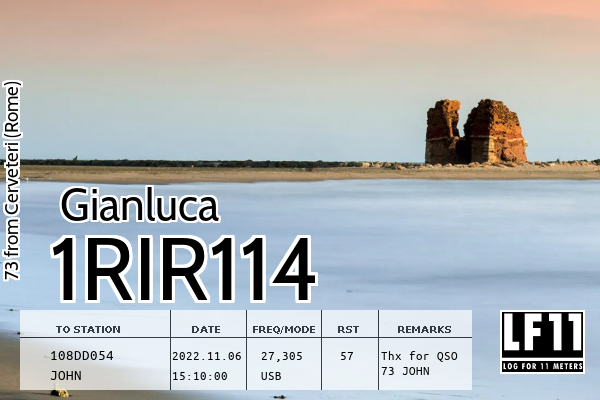Select the REMARKS column header
600x400 pixels.
(x=424, y=329)
